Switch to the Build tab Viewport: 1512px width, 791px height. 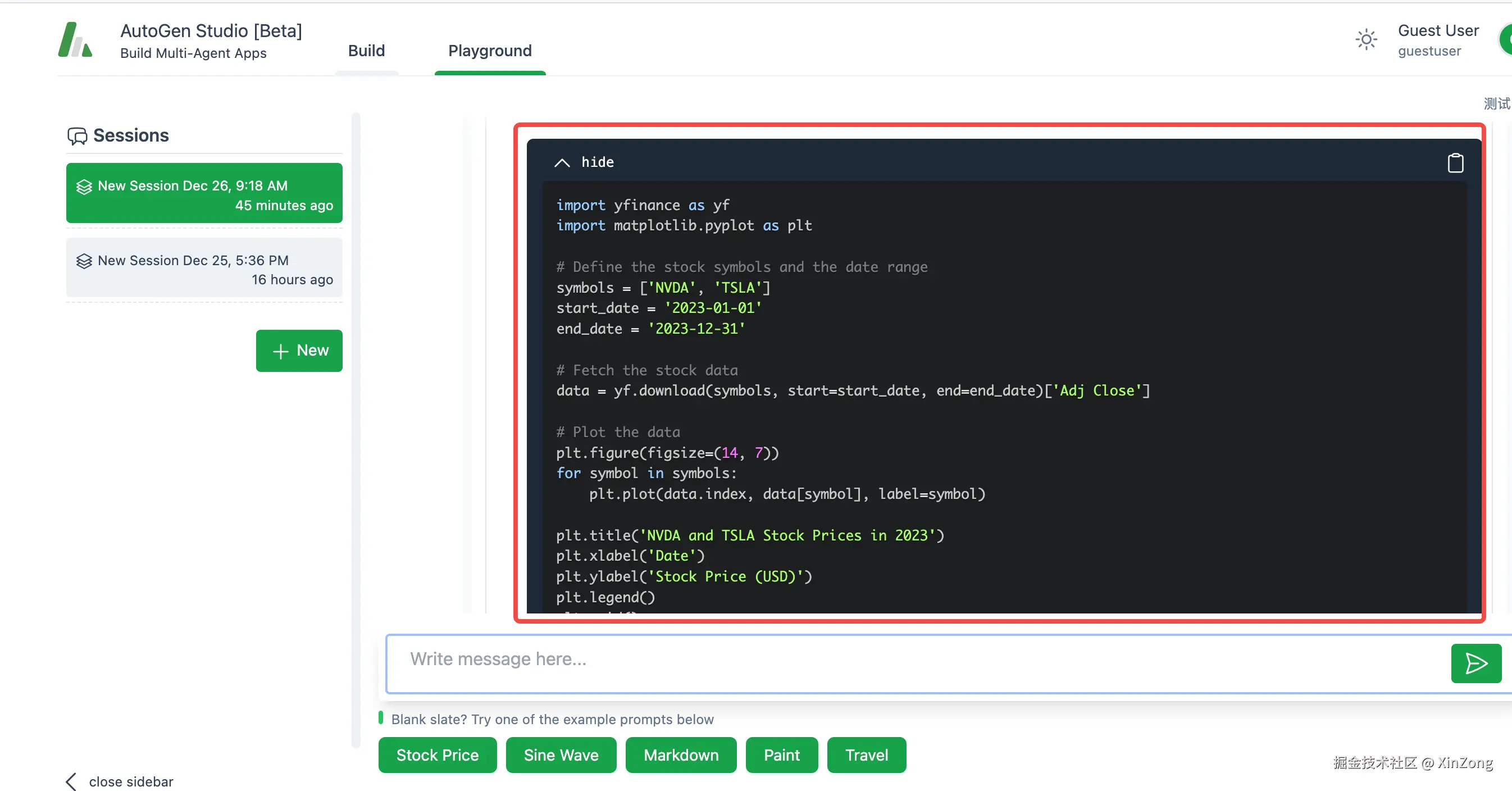pyautogui.click(x=366, y=51)
